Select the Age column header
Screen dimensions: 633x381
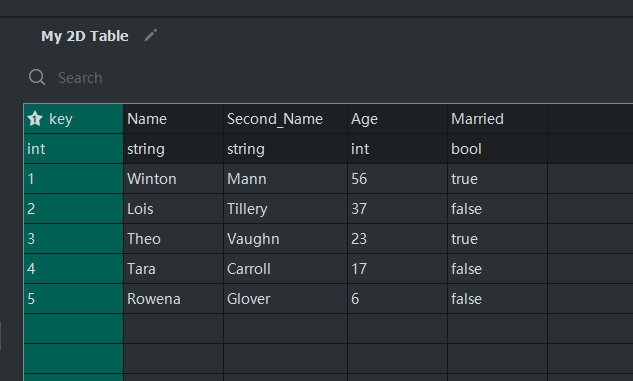click(x=397, y=119)
